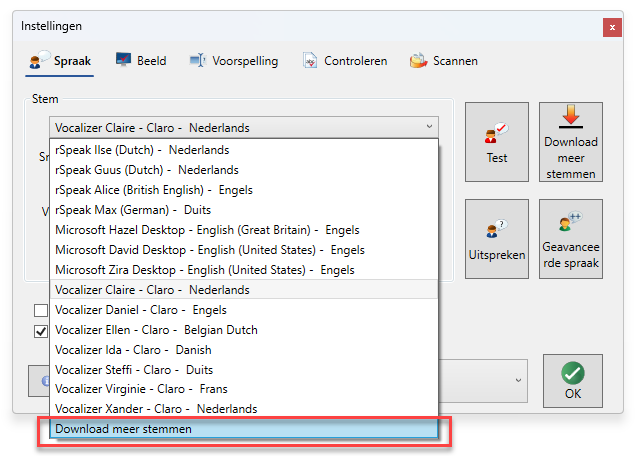644x456 pixels.
Task: Open Geavanceerde spraak settings
Action: (570, 239)
